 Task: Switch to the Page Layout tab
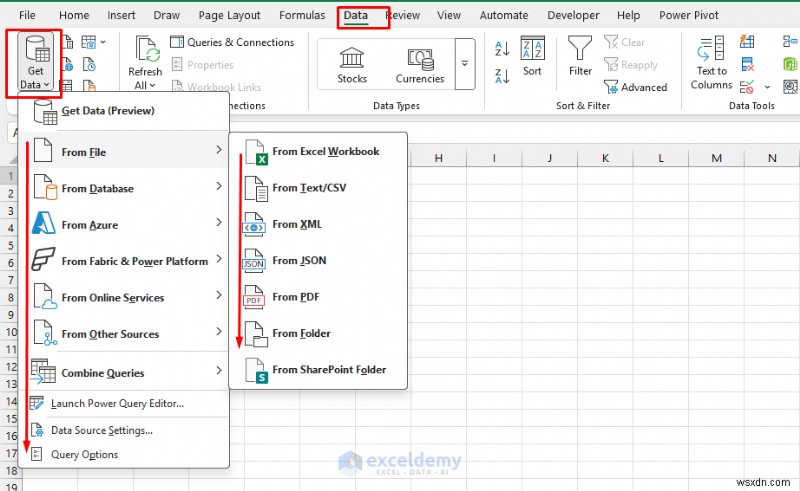click(x=230, y=15)
